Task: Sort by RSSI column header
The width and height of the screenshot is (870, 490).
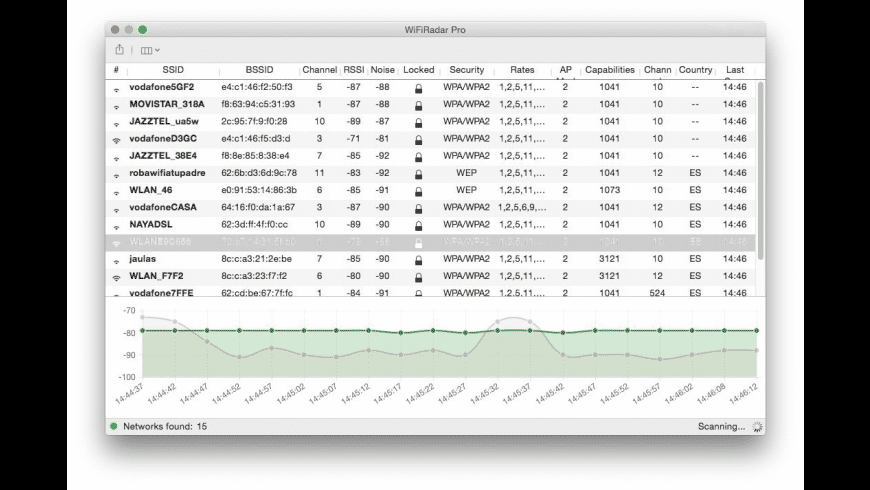Action: click(353, 70)
